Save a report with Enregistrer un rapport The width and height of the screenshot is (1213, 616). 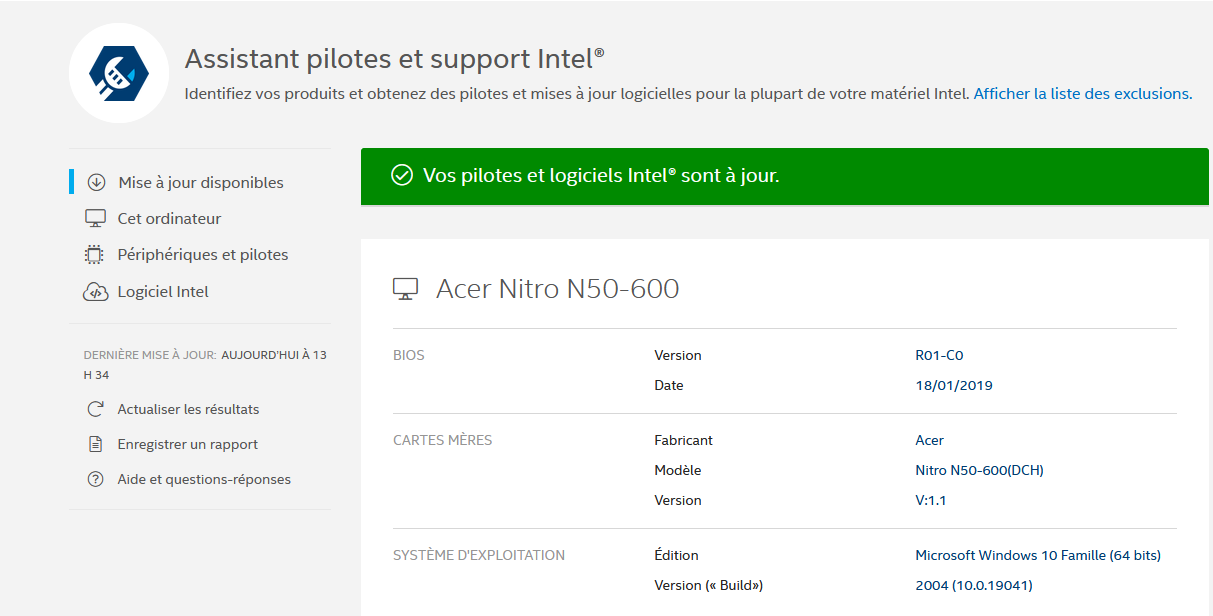(x=188, y=444)
